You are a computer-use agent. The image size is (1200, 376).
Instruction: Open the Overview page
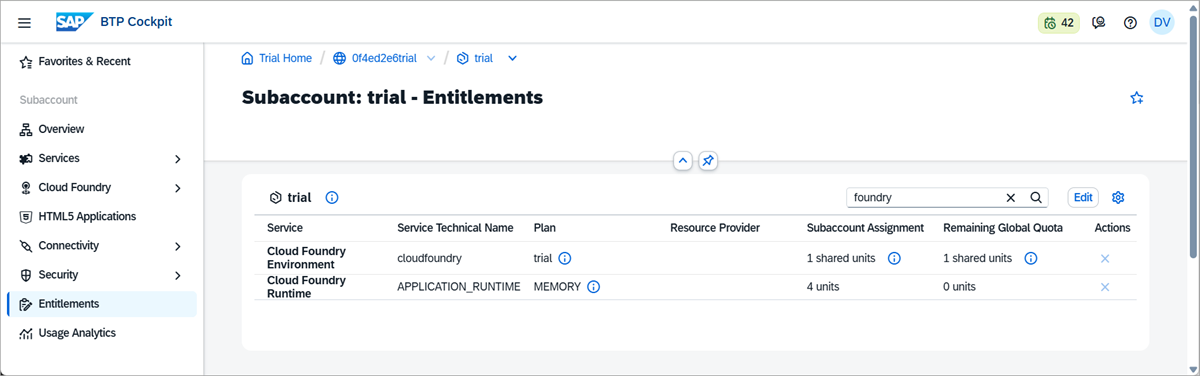pyautogui.click(x=61, y=129)
